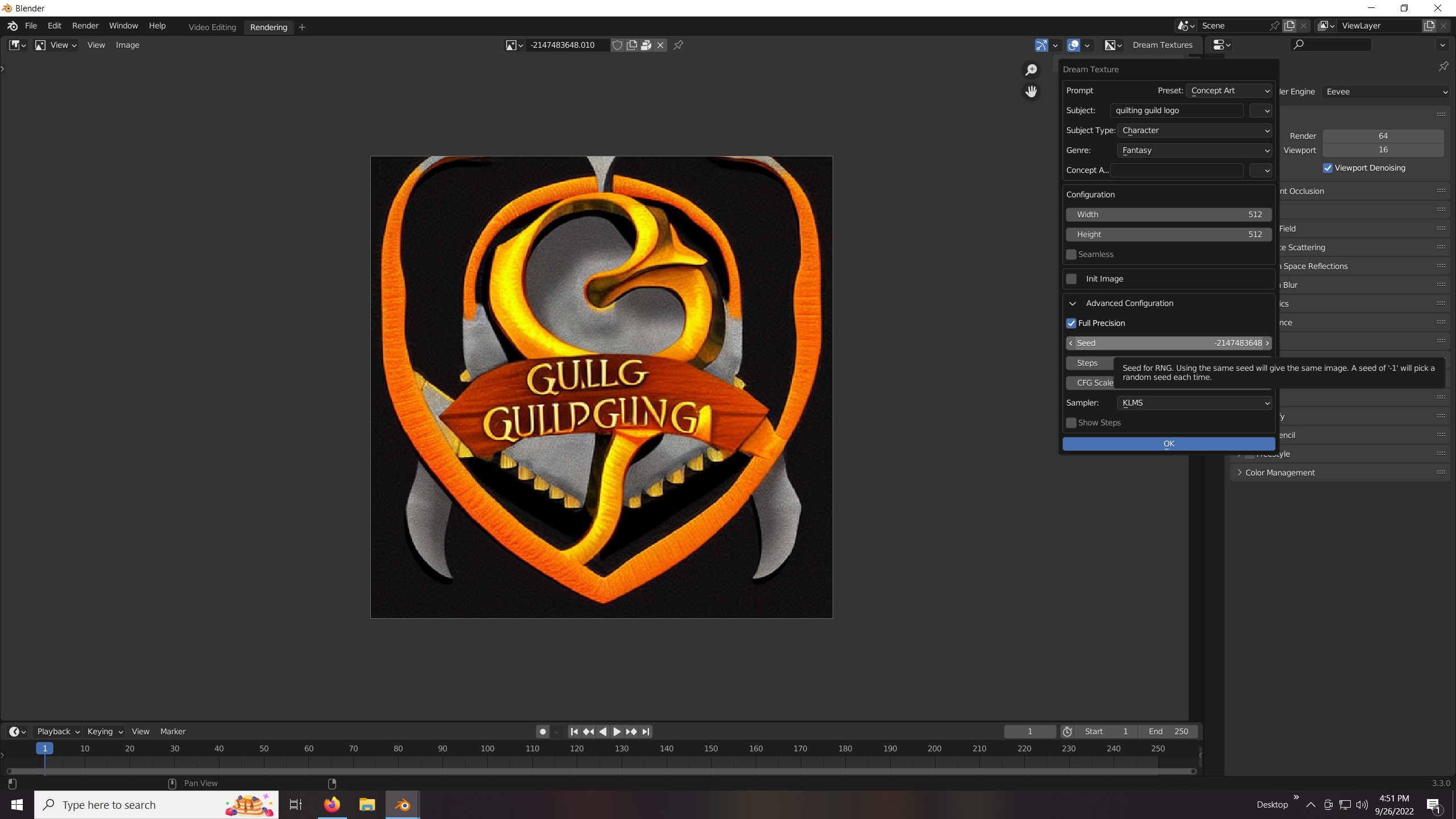Jump to the timeline end frame

(646, 731)
